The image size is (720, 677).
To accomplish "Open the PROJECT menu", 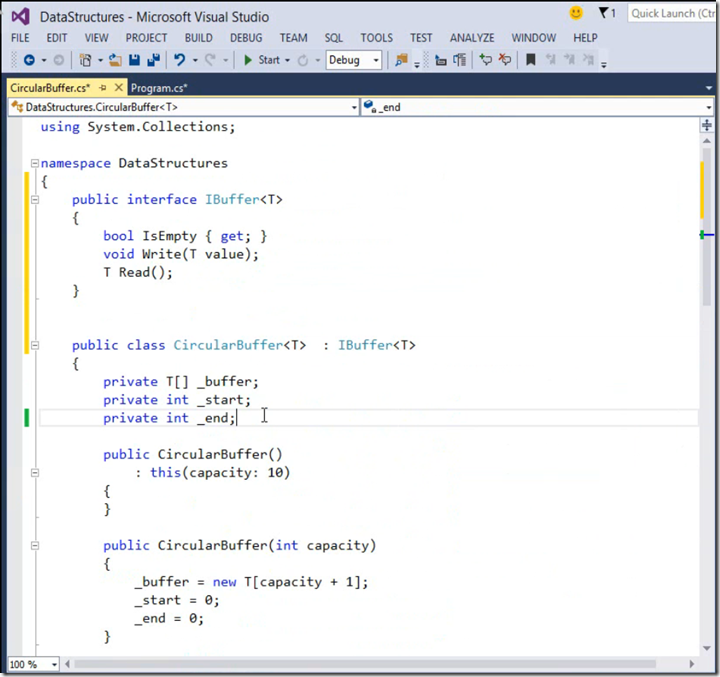I will (x=146, y=38).
